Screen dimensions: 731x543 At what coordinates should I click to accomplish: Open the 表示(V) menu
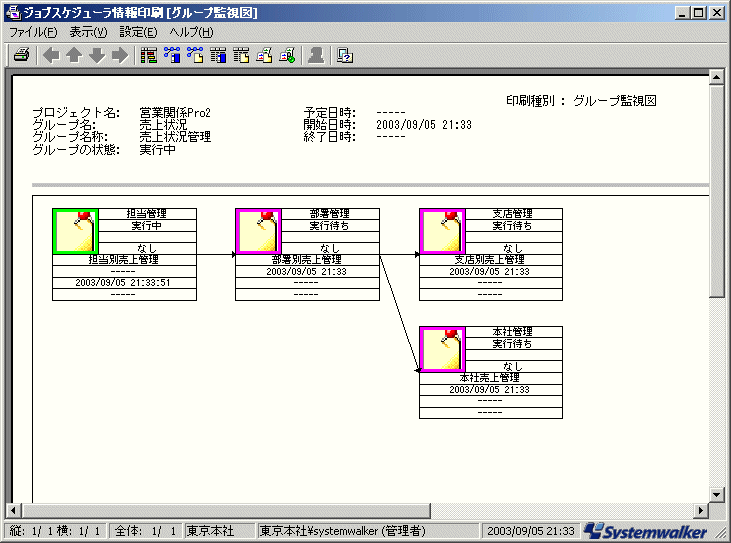click(88, 32)
